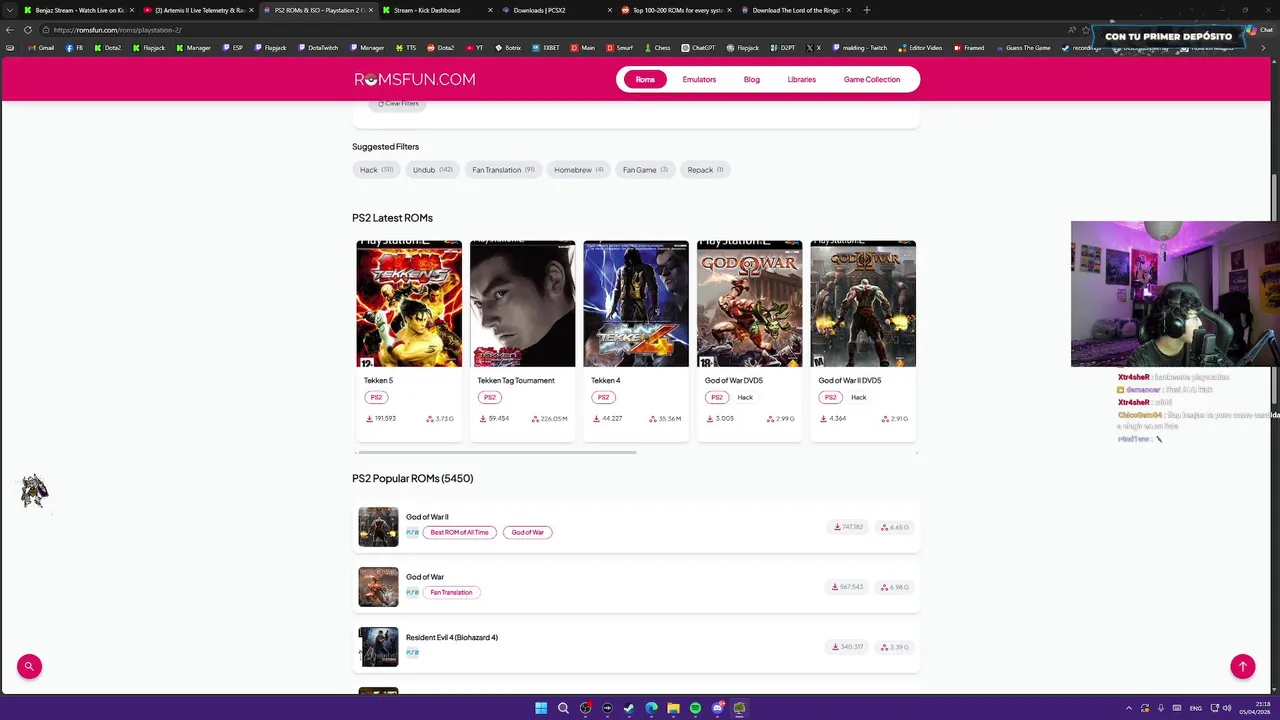Viewport: 1280px width, 720px height.
Task: Open the pink search floating button
Action: pyautogui.click(x=29, y=666)
